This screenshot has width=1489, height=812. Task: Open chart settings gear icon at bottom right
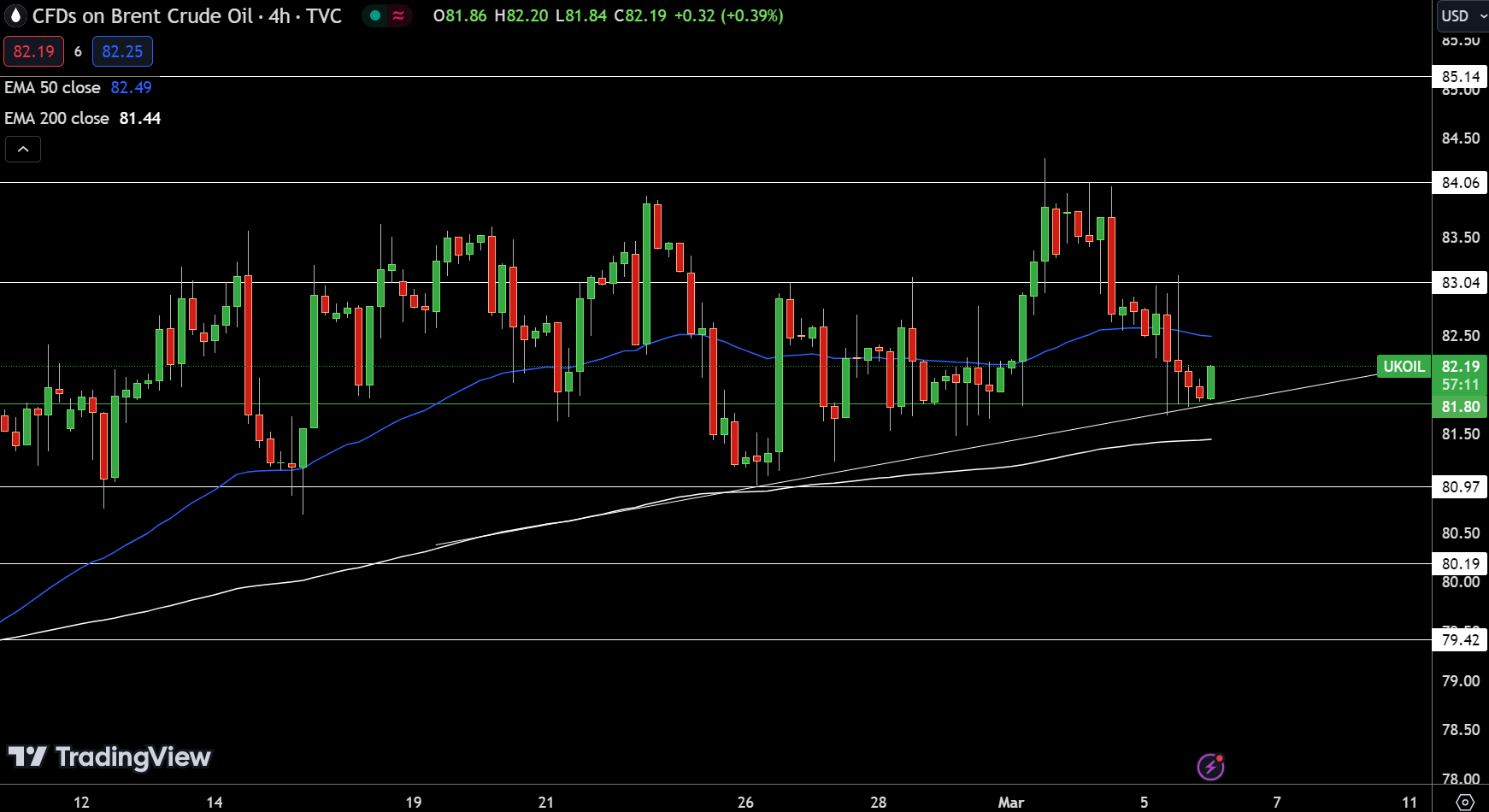[1465, 802]
